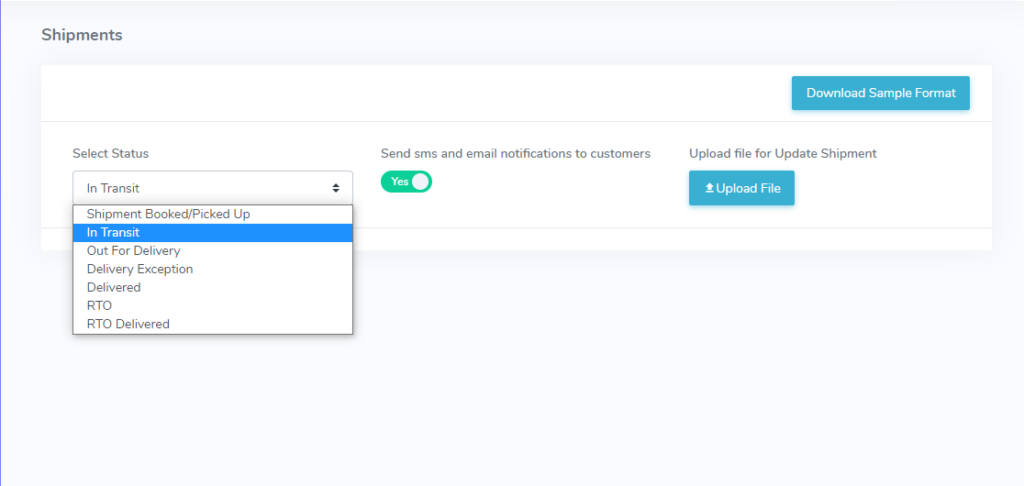The image size is (1024, 486).
Task: Click the Send sms and email notifications label
Action: [516, 154]
